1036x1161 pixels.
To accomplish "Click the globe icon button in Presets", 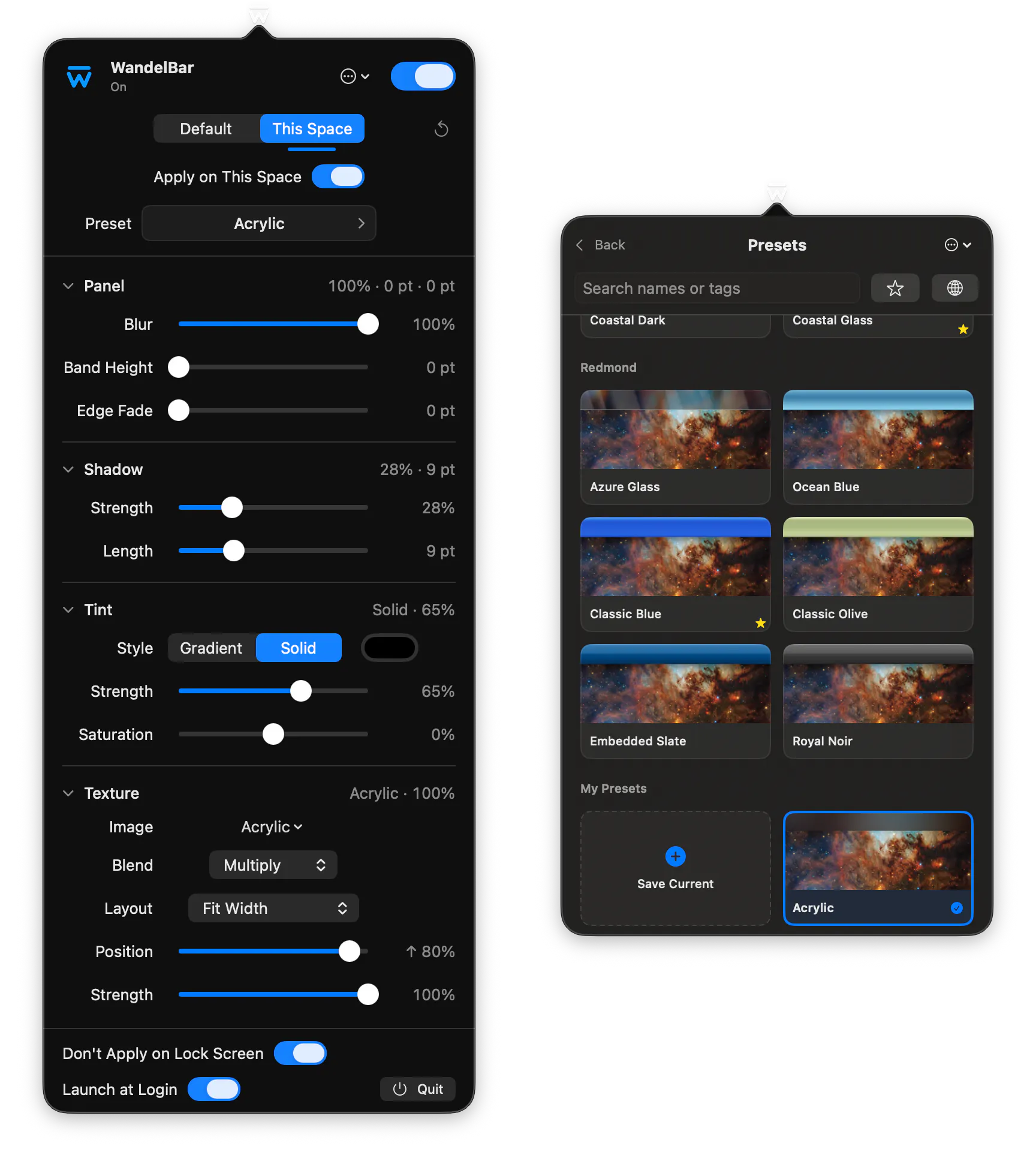I will pos(955,288).
